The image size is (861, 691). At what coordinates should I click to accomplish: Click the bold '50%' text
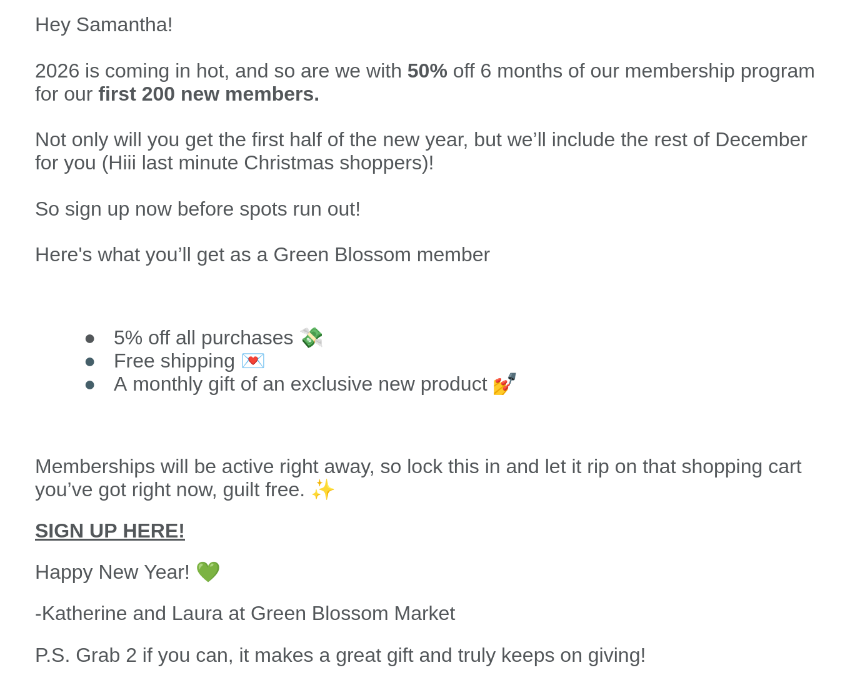click(427, 71)
